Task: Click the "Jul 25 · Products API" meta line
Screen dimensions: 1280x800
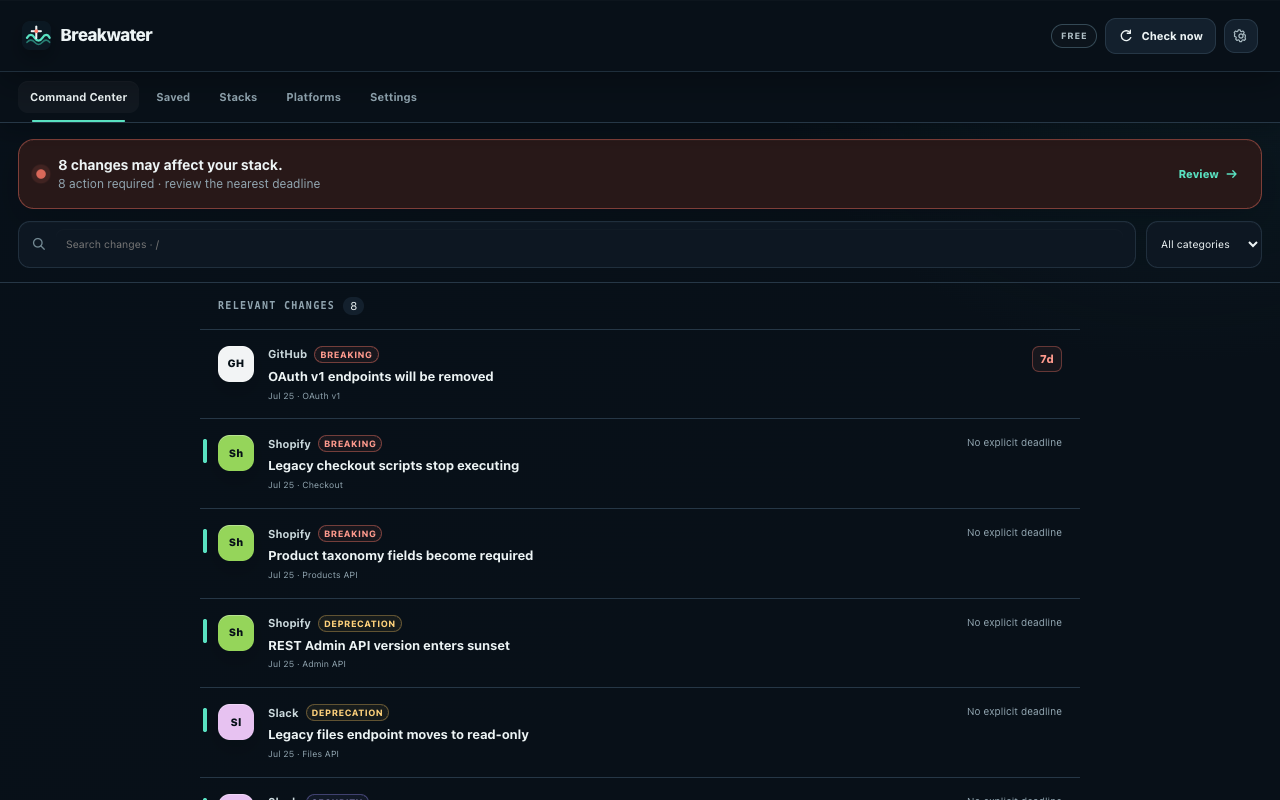Action: (x=313, y=575)
